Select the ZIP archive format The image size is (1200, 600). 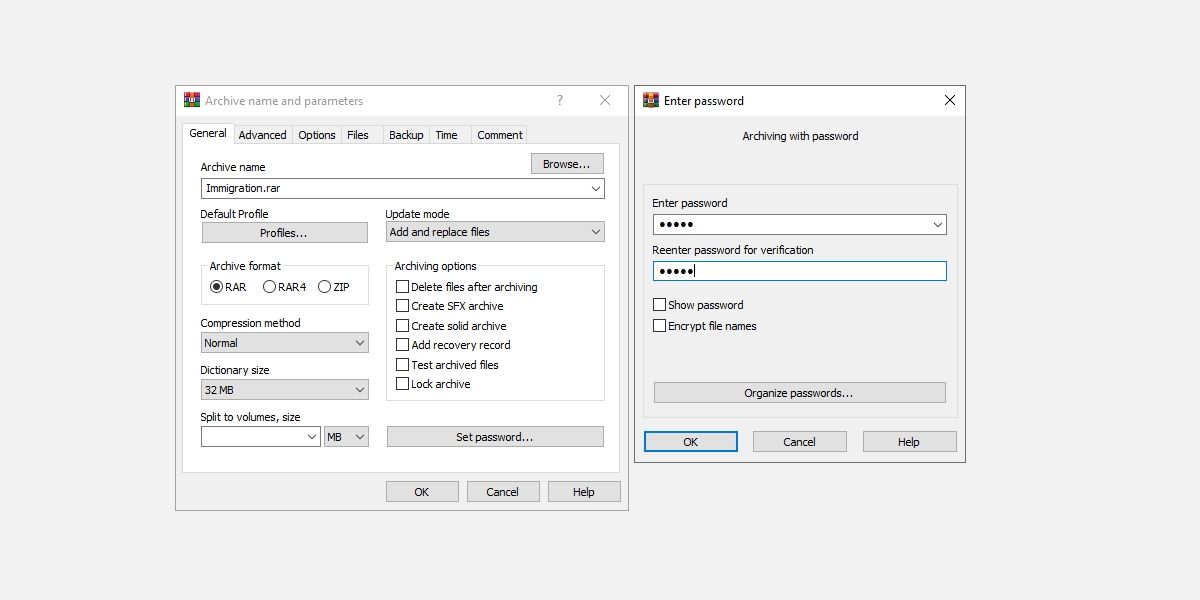click(x=324, y=286)
